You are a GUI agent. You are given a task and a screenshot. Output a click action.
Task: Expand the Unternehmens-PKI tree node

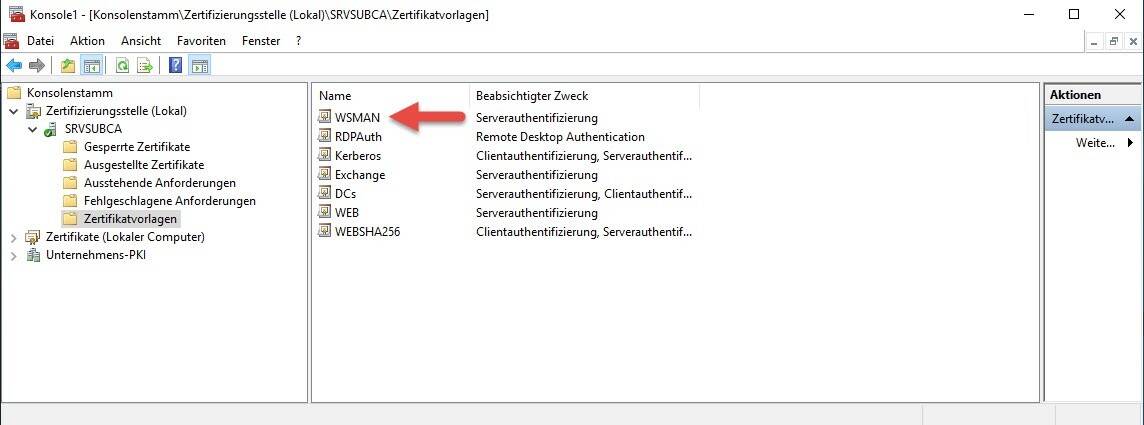point(14,255)
